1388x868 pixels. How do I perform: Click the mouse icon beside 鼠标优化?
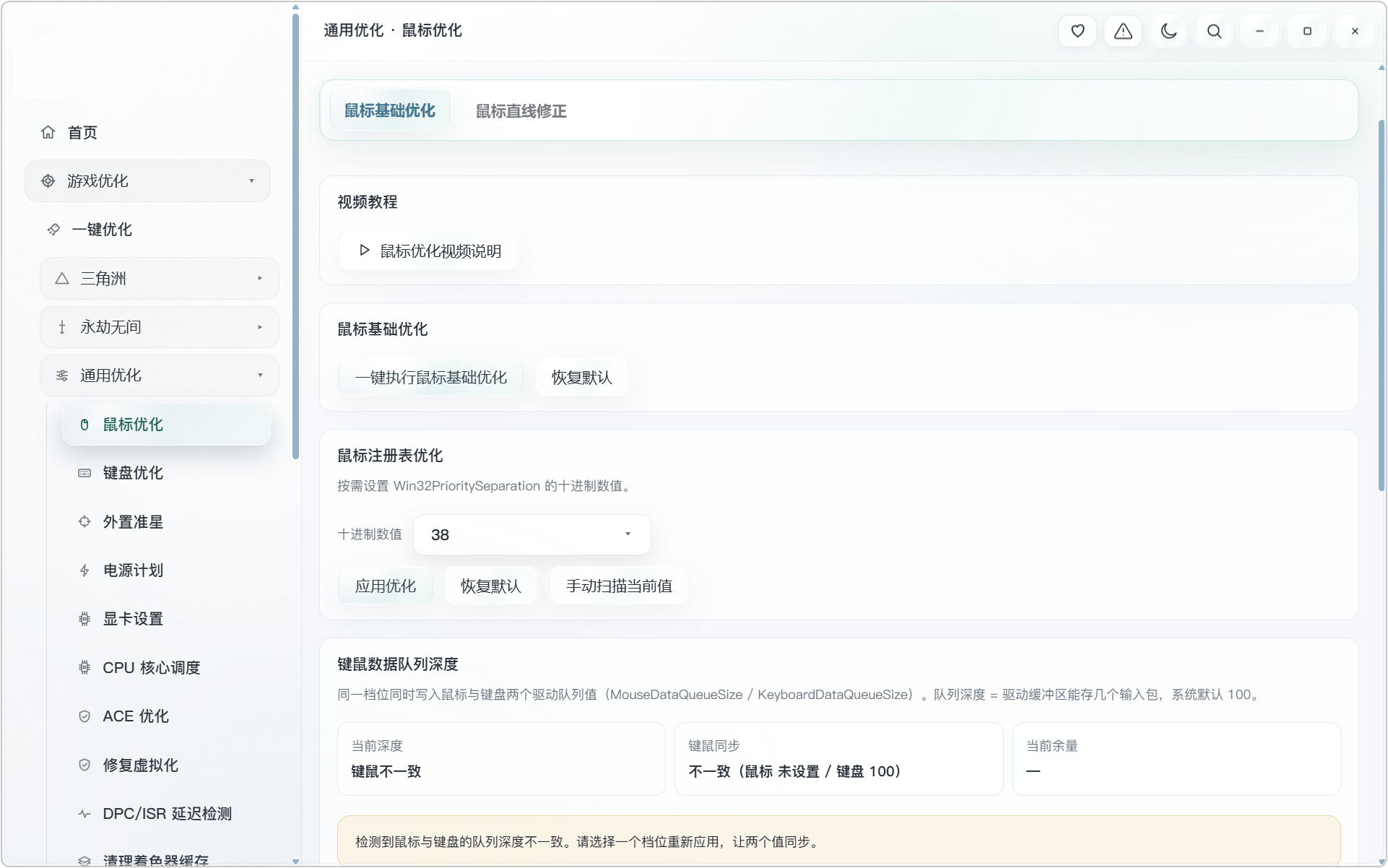[x=84, y=425]
